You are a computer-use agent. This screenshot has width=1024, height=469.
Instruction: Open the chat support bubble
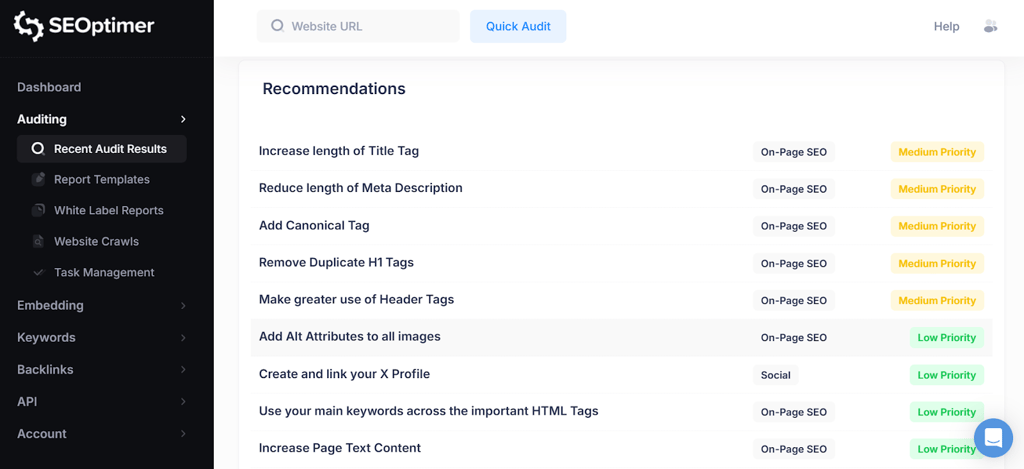tap(994, 438)
